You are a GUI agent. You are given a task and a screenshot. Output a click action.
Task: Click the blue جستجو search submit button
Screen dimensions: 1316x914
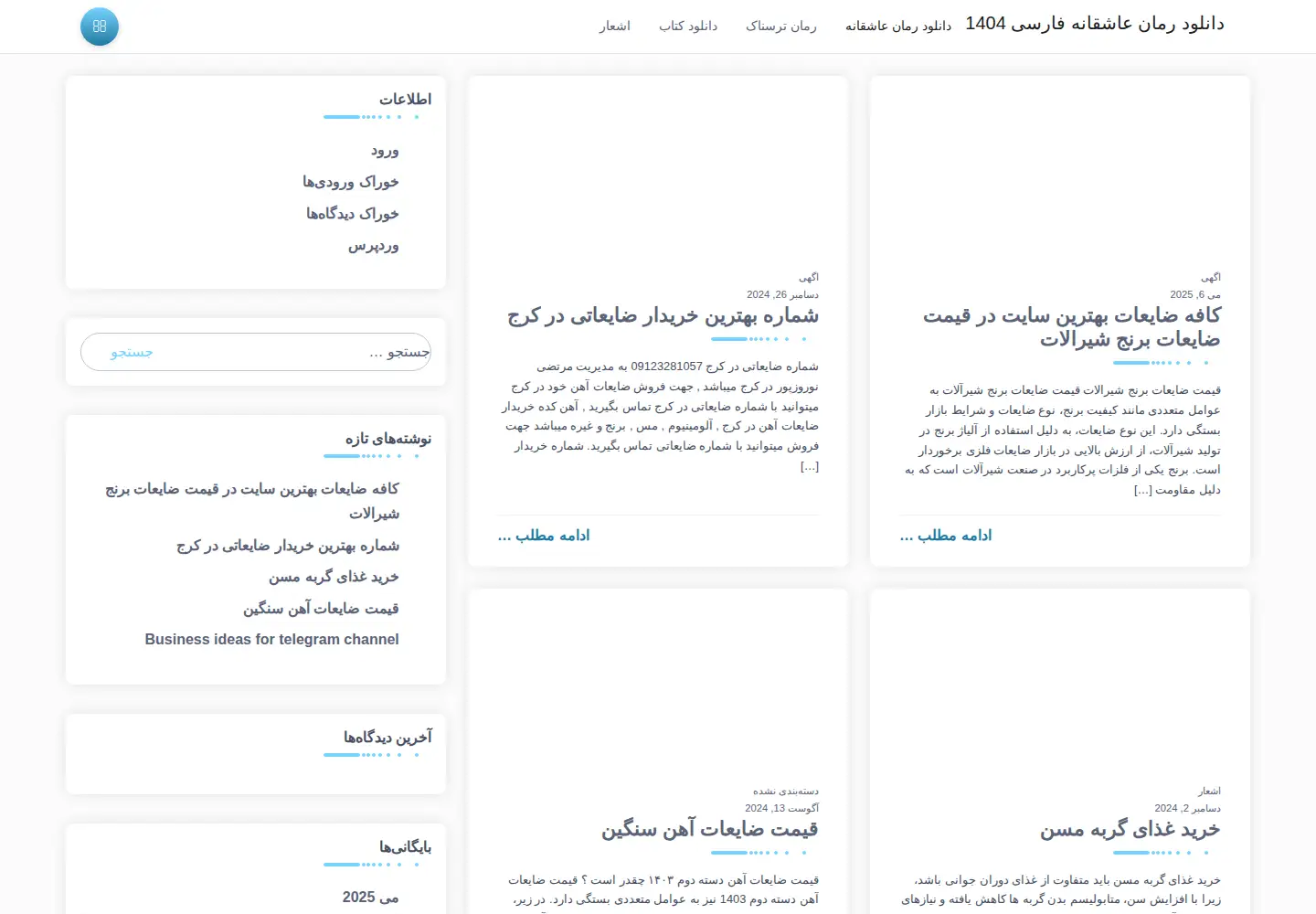[x=132, y=352]
